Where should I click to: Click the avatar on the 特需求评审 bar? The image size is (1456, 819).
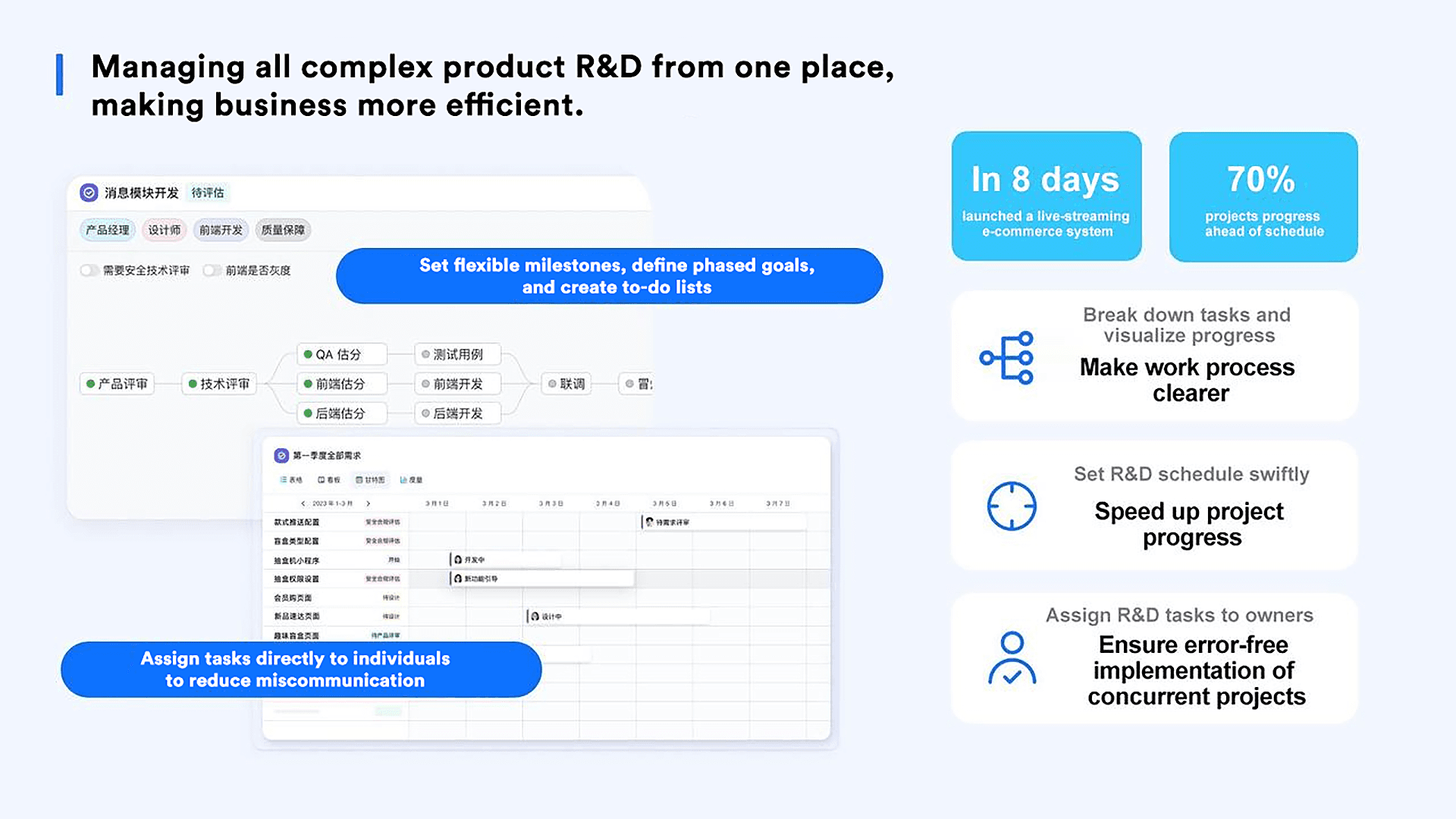[648, 521]
